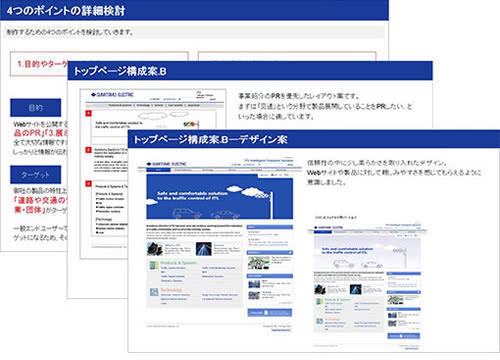Click the red number marker beside the wireframe header
The image size is (500, 360).
(88, 113)
